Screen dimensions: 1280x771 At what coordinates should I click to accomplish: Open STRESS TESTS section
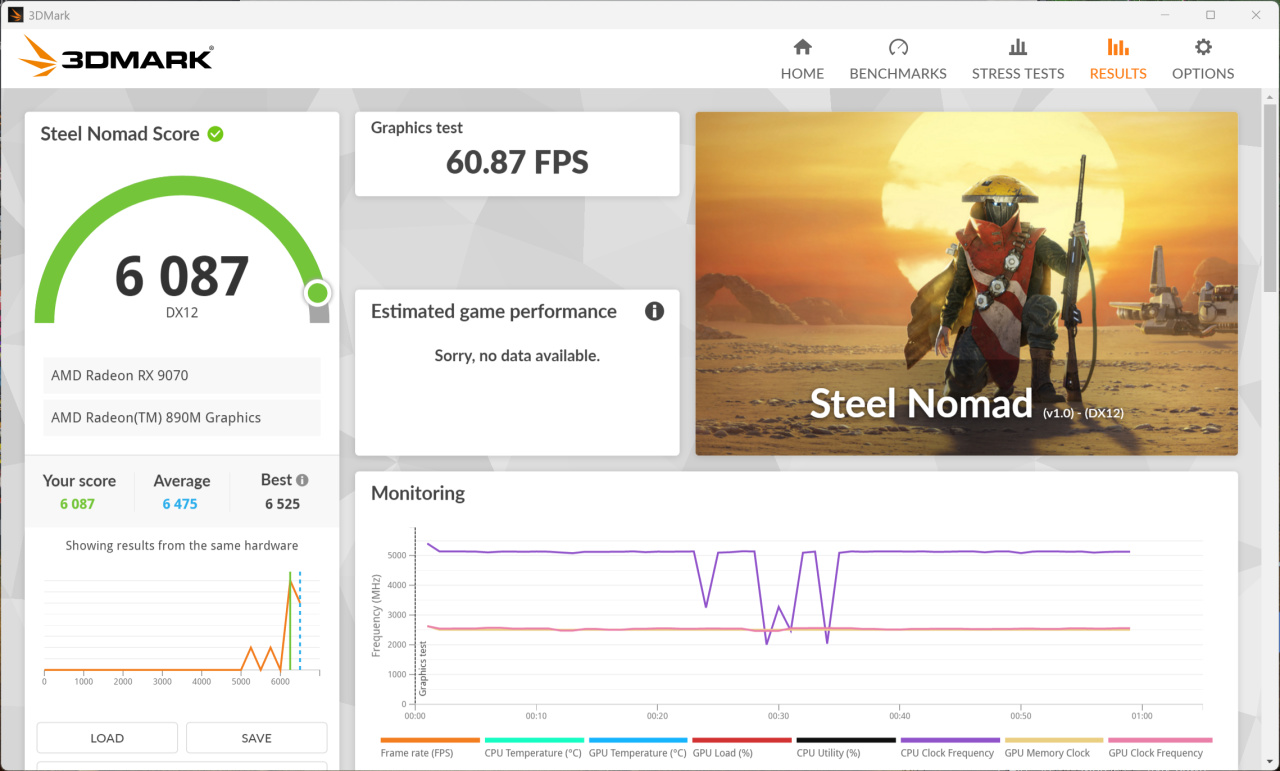click(x=1018, y=59)
